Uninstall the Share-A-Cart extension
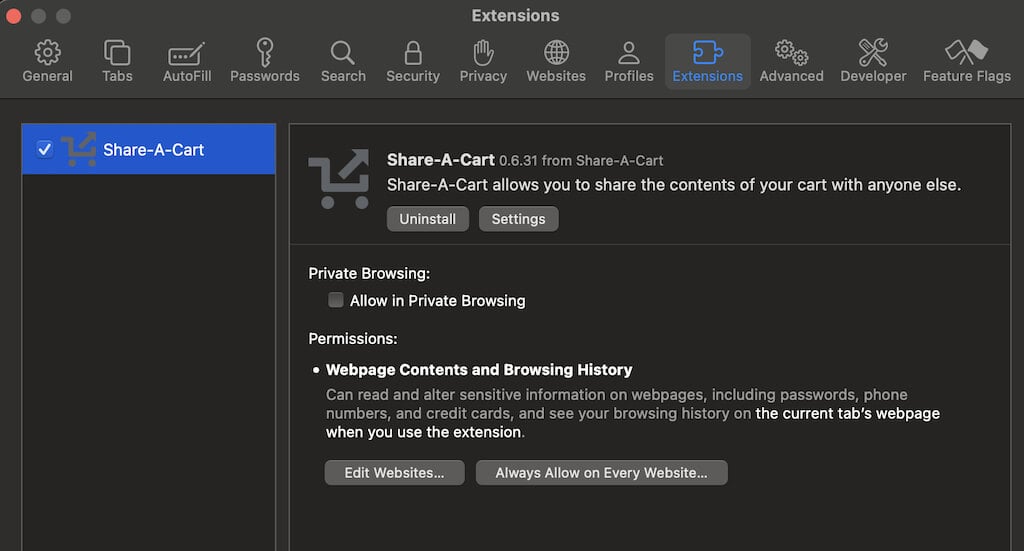This screenshot has height=551, width=1024. point(427,219)
